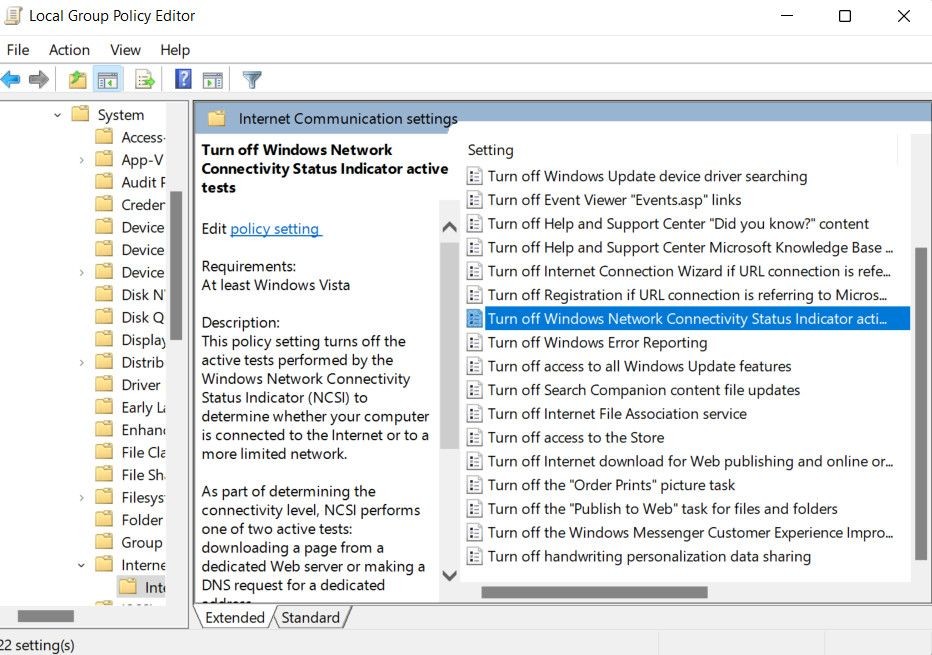Image resolution: width=932 pixels, height=655 pixels.
Task: Collapse the System folder in the tree
Action: click(57, 115)
